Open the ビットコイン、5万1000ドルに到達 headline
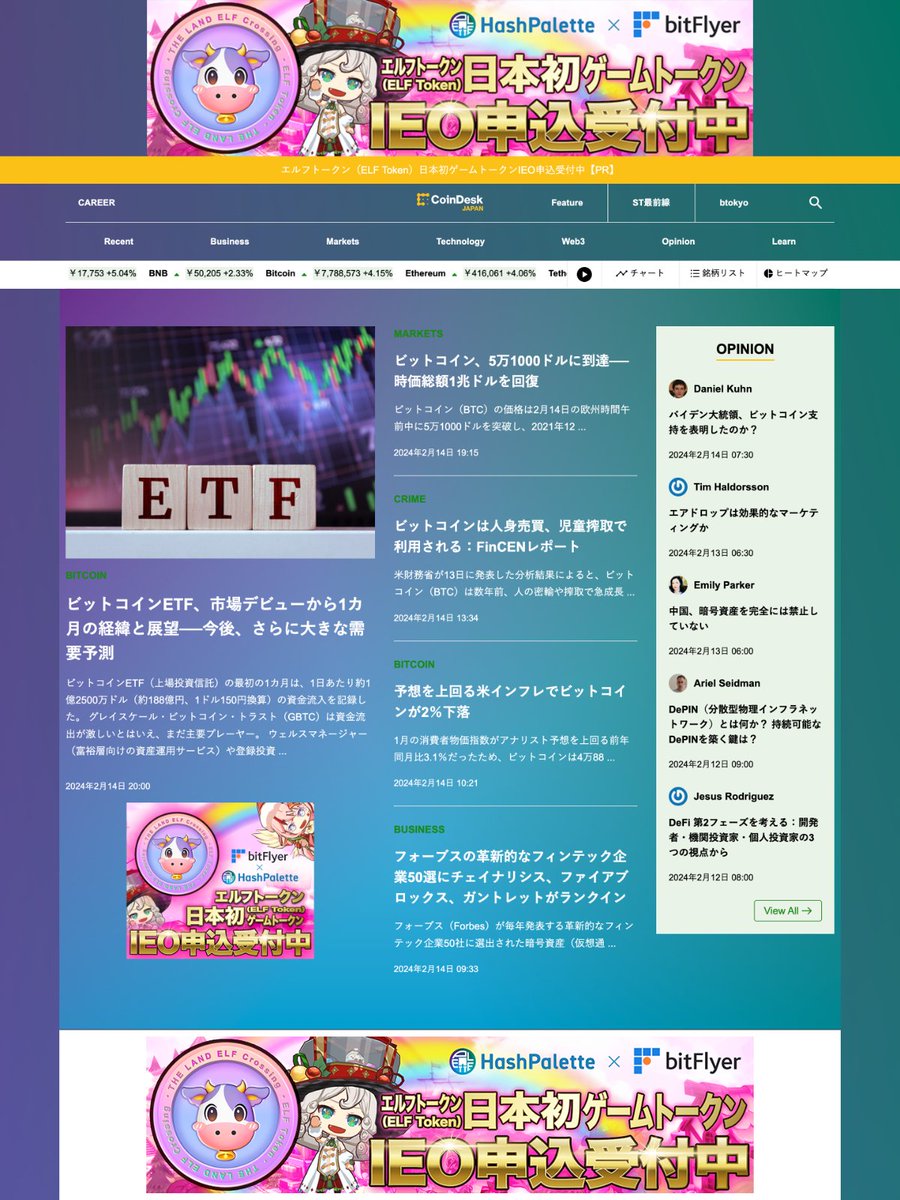 point(512,370)
